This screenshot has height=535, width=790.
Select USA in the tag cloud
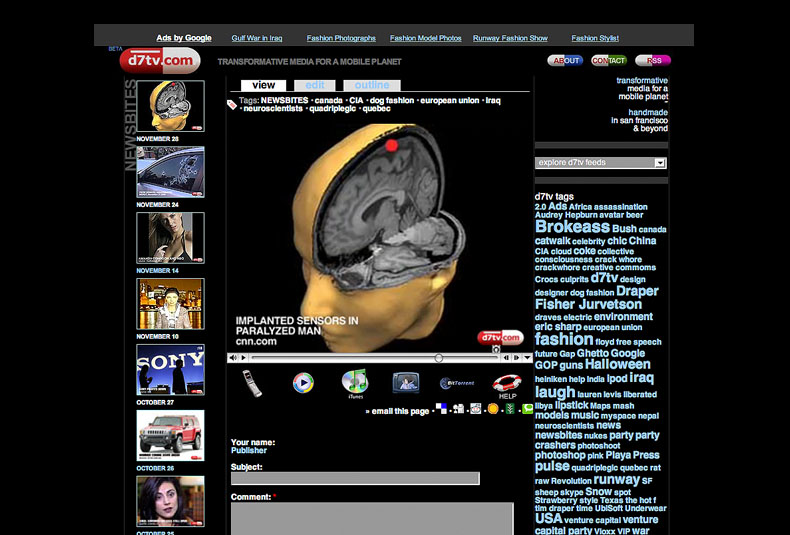548,519
